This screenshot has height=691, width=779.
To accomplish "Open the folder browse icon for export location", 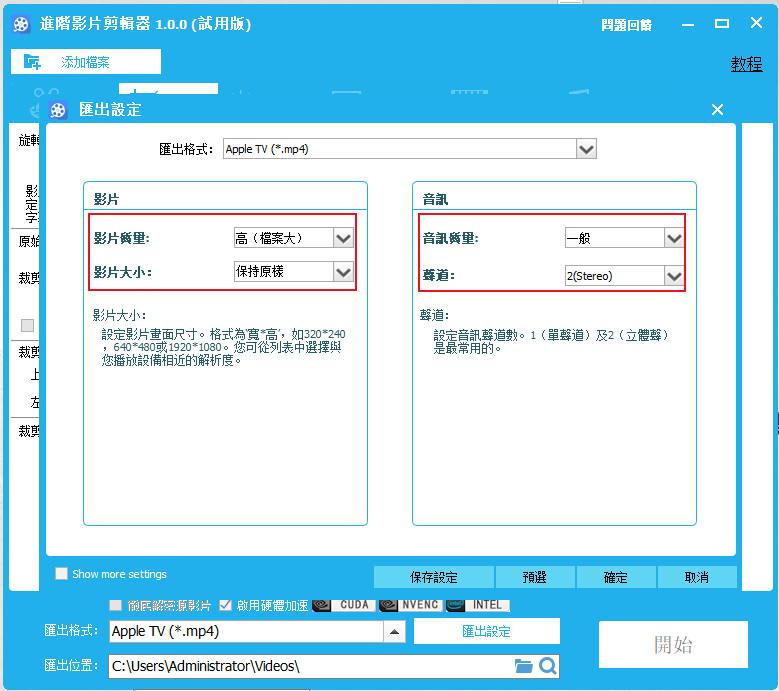I will pyautogui.click(x=523, y=666).
